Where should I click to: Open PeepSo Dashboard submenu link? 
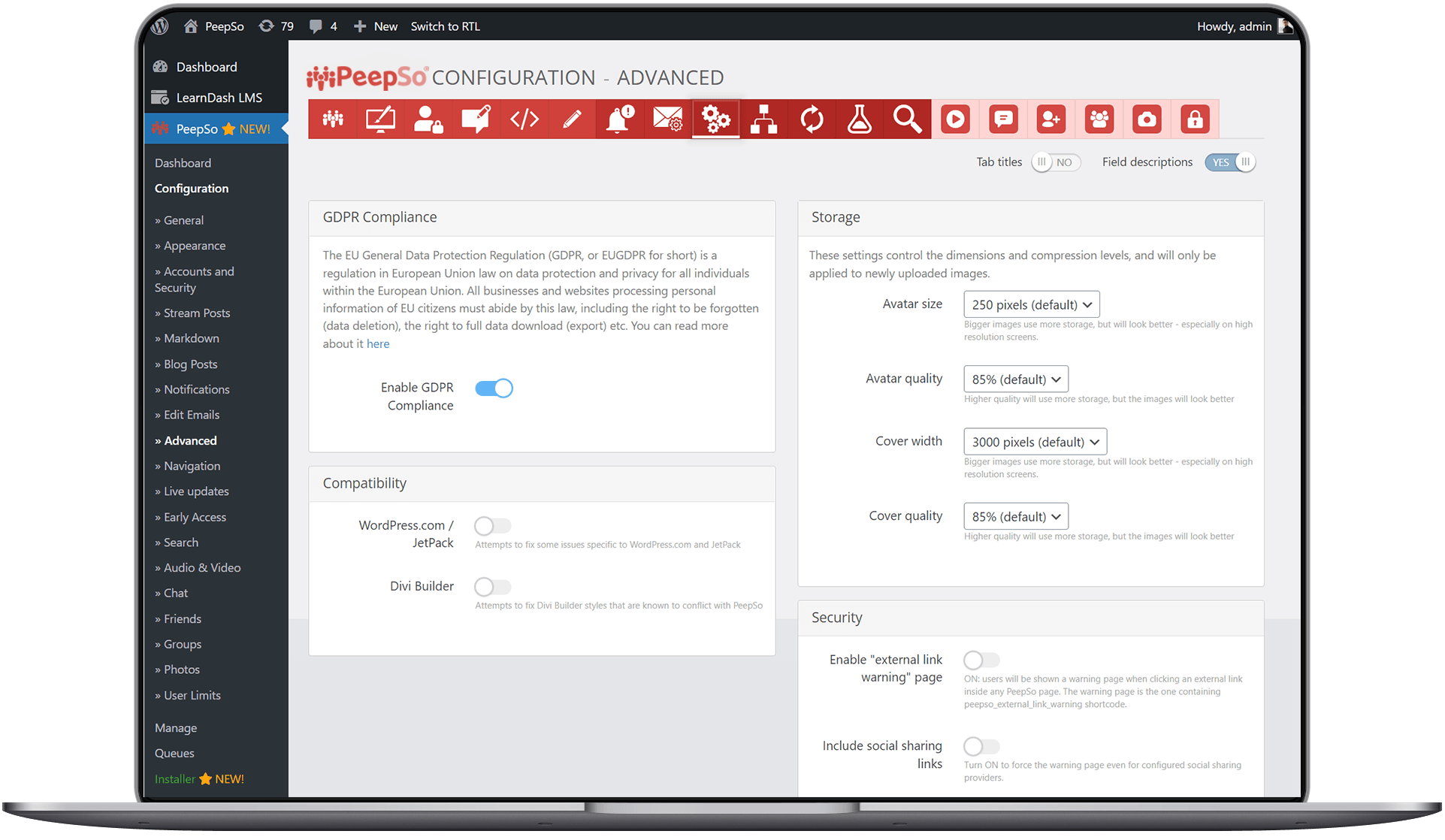click(183, 163)
